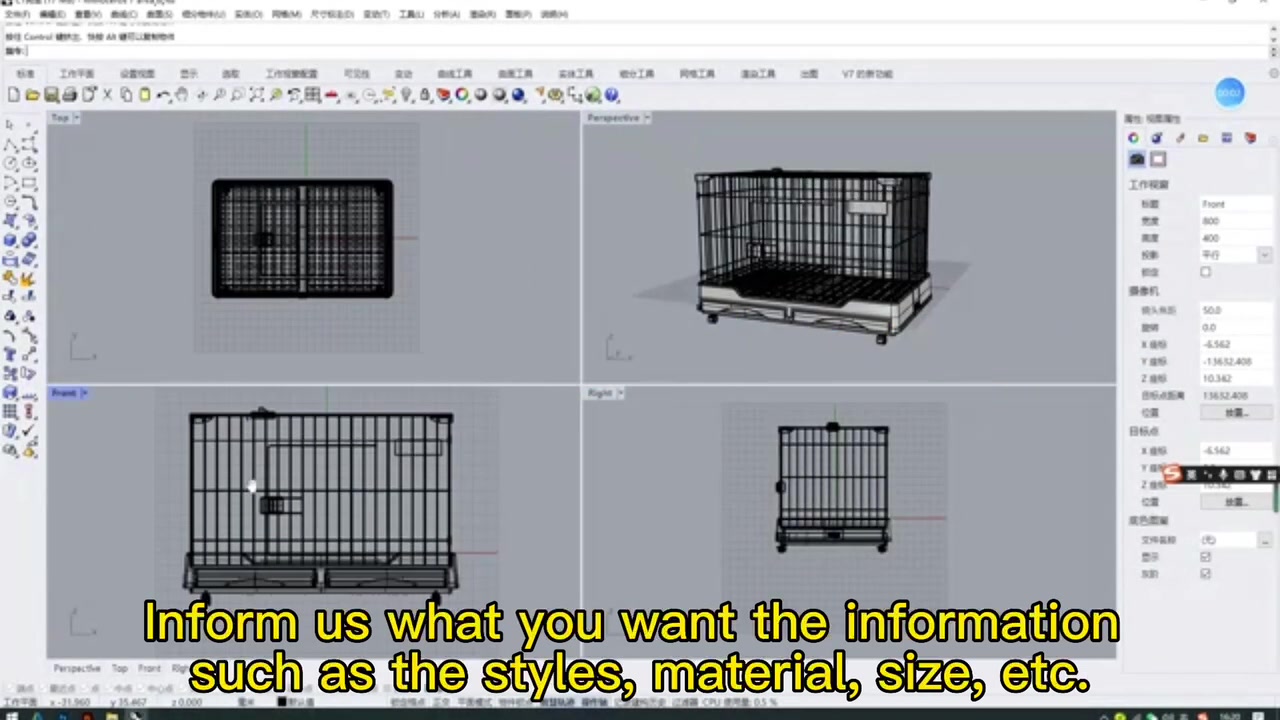Click the Zoom Extents icon
The width and height of the screenshot is (1280, 720).
[x=256, y=95]
